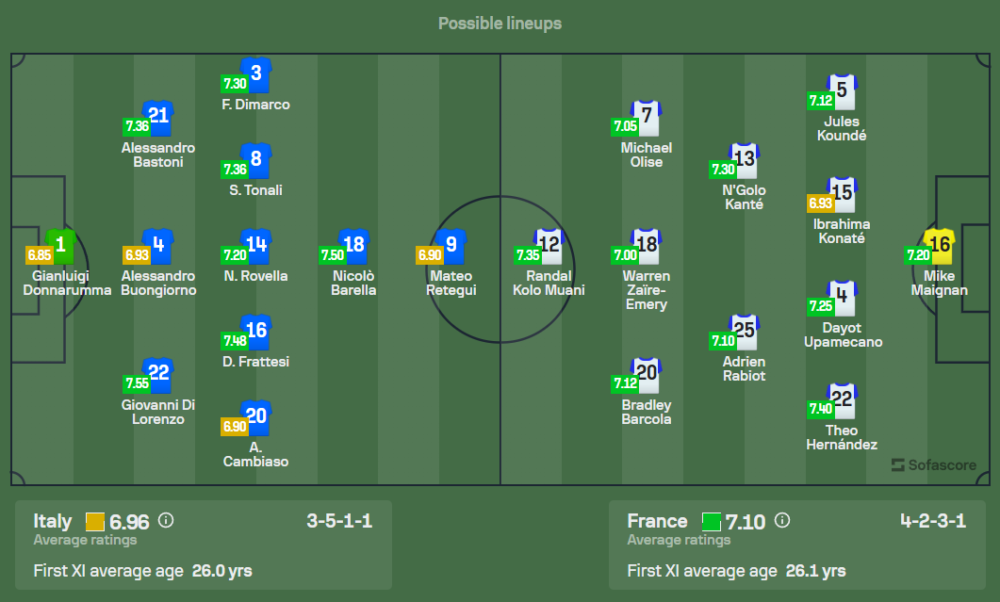Open Jules Koundé's player name link
The height and width of the screenshot is (602, 1000).
[x=841, y=129]
